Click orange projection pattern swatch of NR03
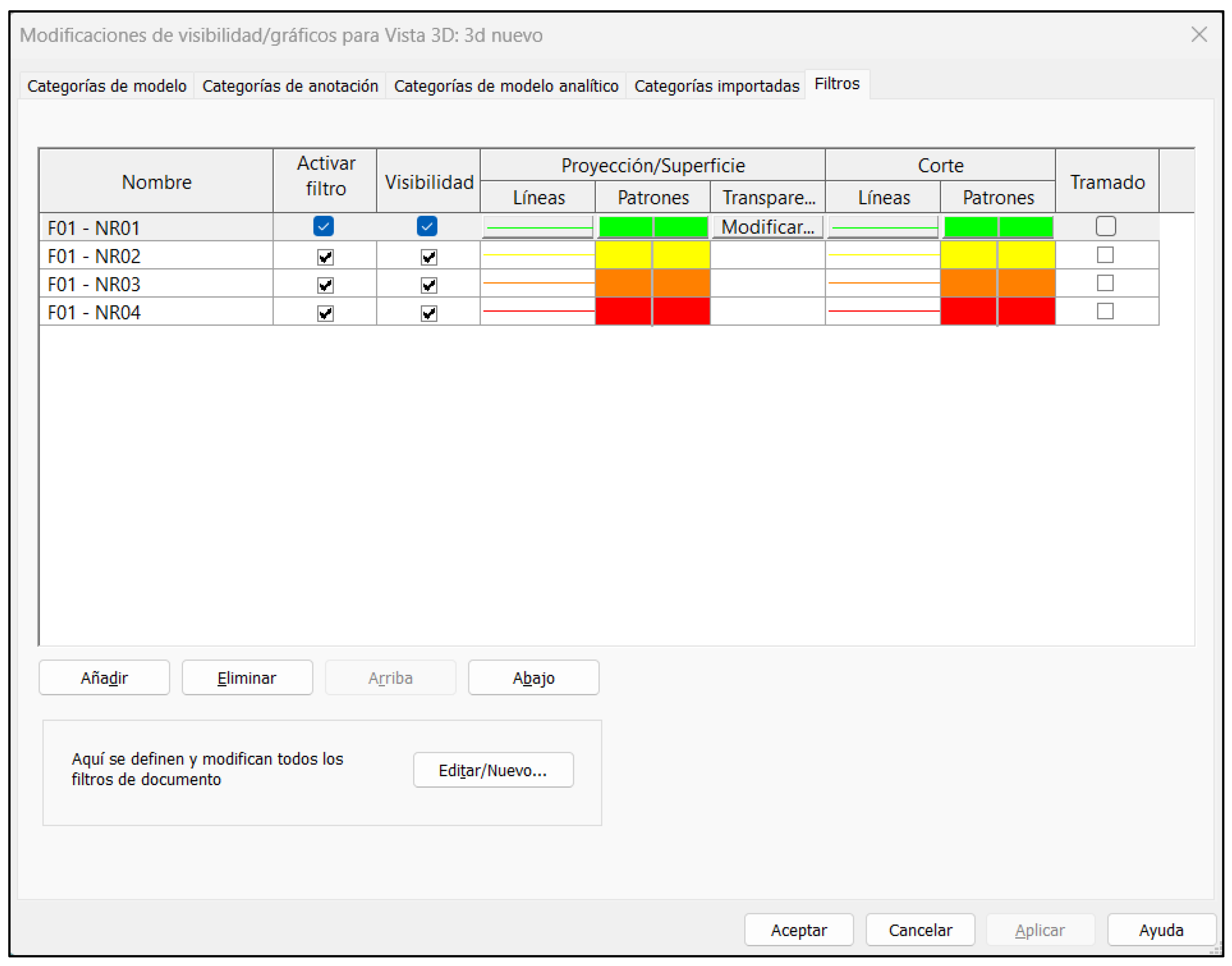Image resolution: width=1232 pixels, height=966 pixels. [652, 283]
